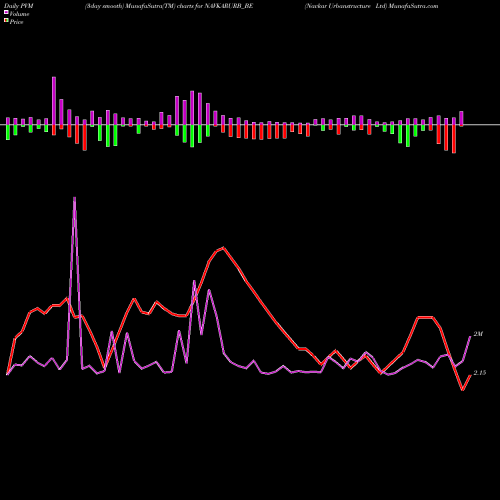This screenshot has width=500, height=500.
Task: Click the green-red Price legend swatch
Action: pyautogui.click(x=6, y=21)
